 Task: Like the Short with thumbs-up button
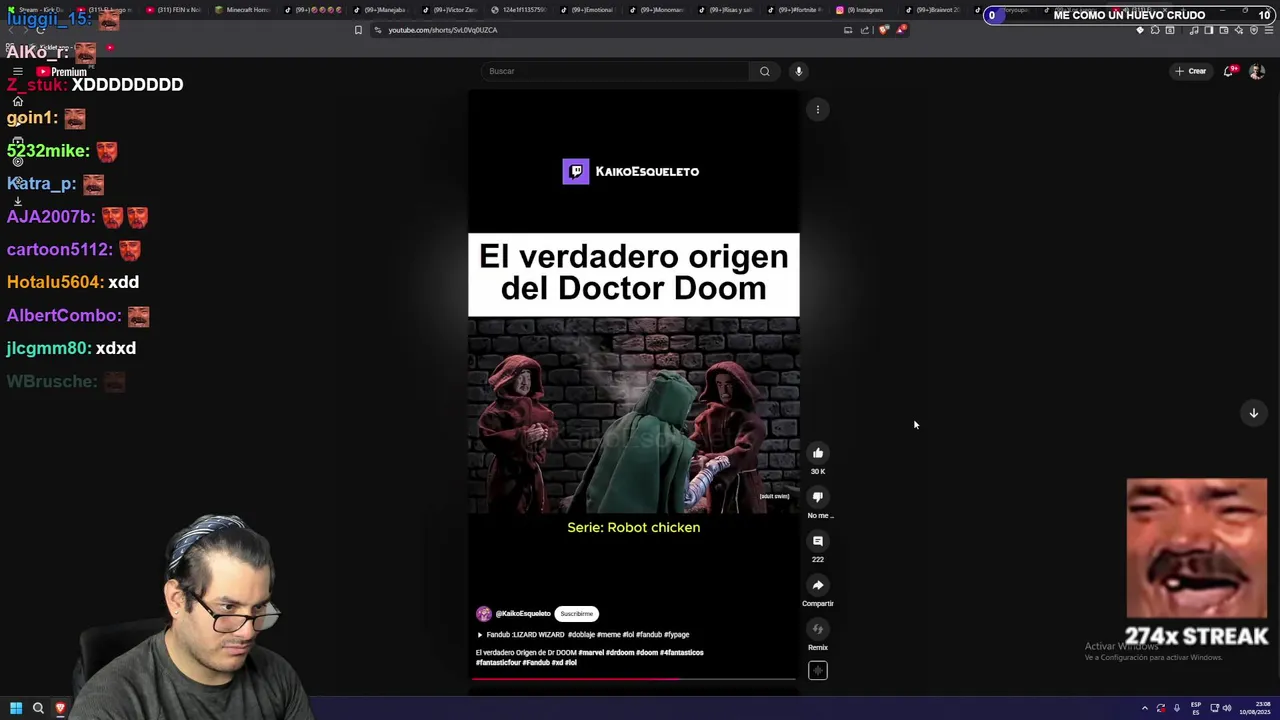(x=818, y=453)
